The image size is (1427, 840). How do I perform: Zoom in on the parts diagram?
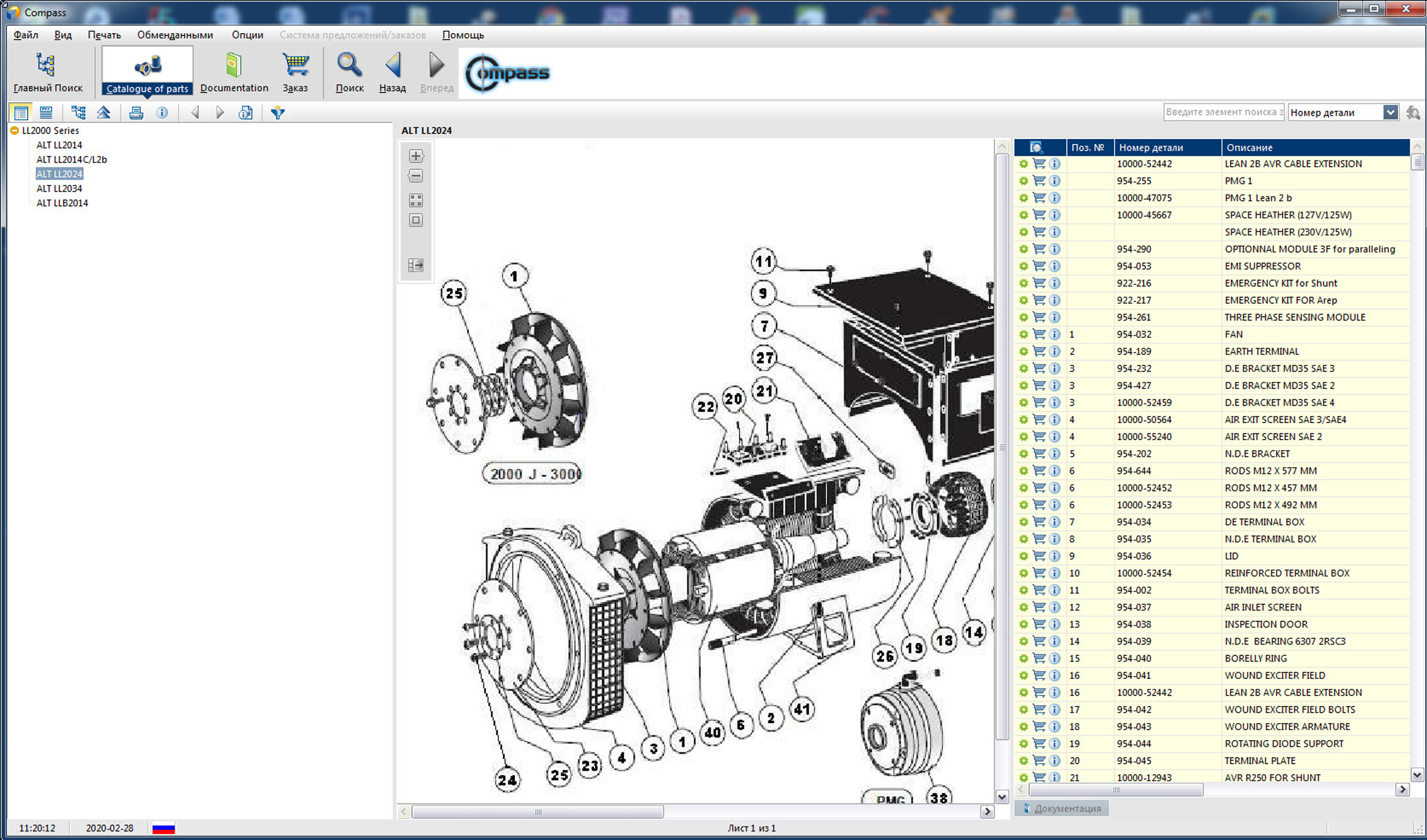point(416,156)
